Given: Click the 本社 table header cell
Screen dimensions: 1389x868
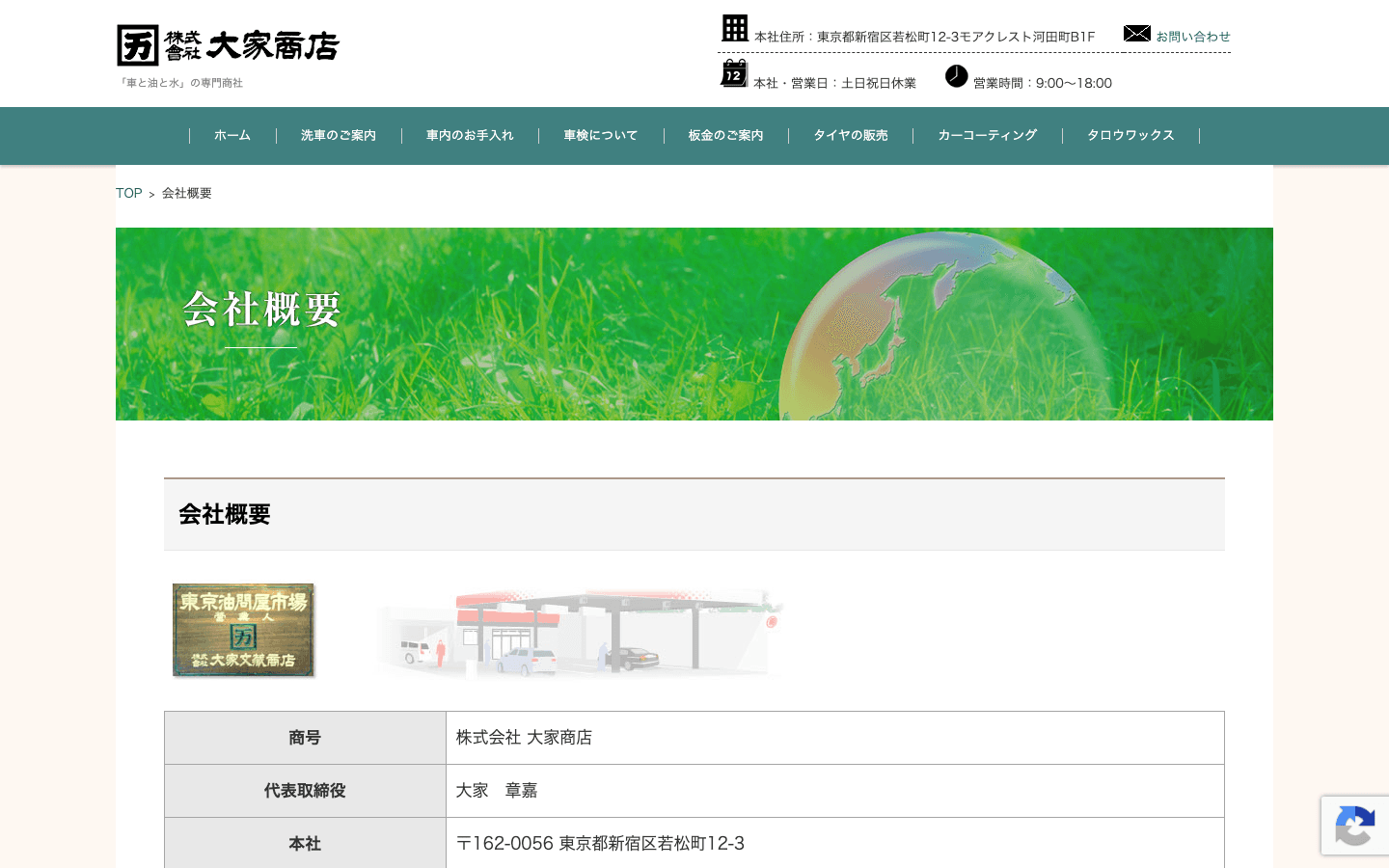Looking at the screenshot, I should (x=305, y=844).
